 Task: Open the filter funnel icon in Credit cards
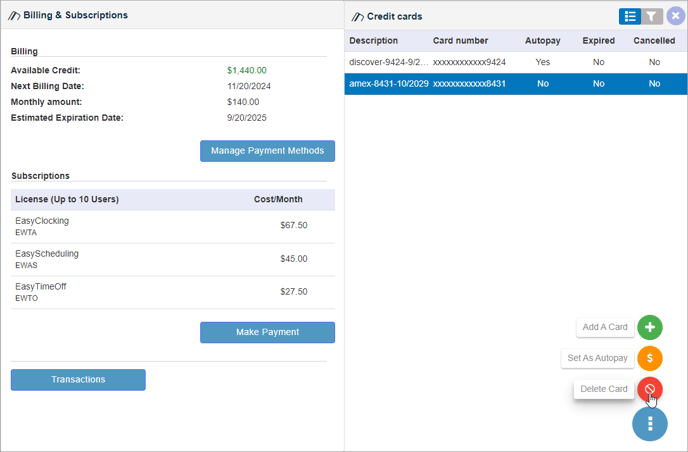coord(652,16)
